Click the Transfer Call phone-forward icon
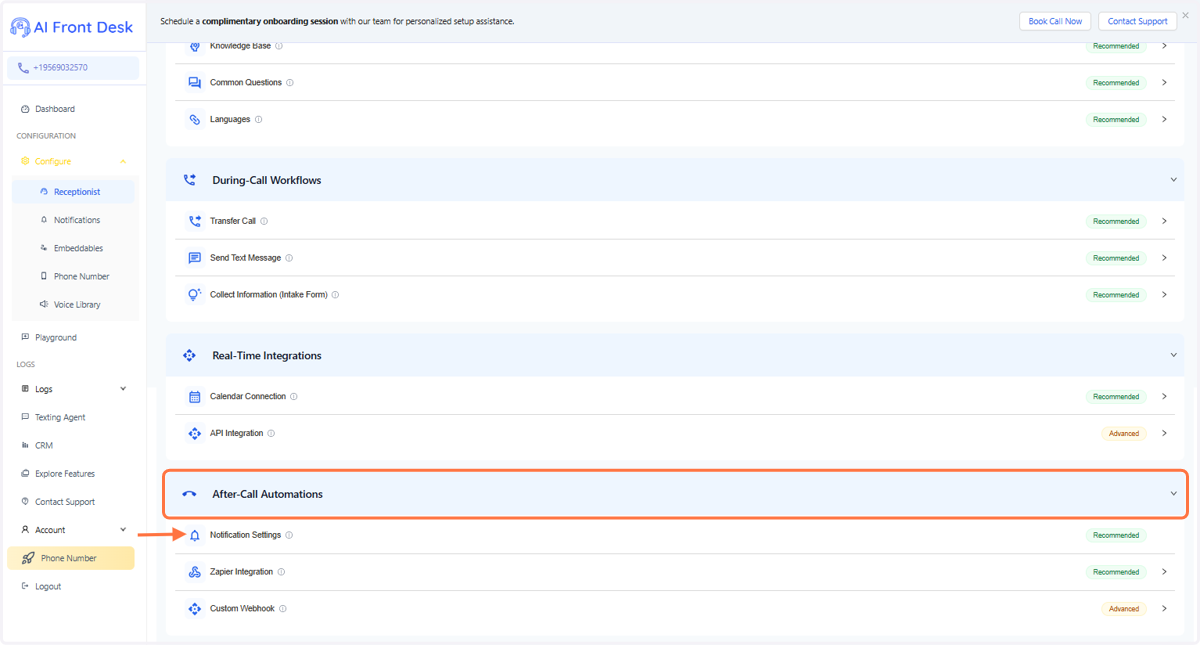Image resolution: width=1200 pixels, height=645 pixels. pyautogui.click(x=195, y=221)
